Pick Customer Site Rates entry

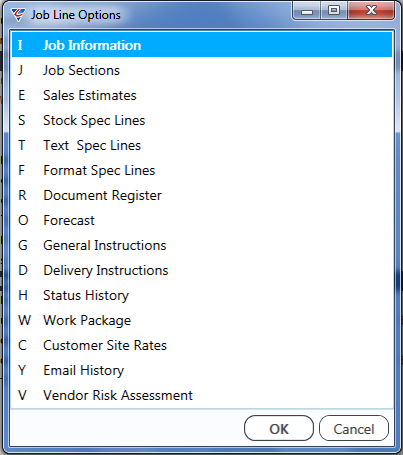[202, 345]
